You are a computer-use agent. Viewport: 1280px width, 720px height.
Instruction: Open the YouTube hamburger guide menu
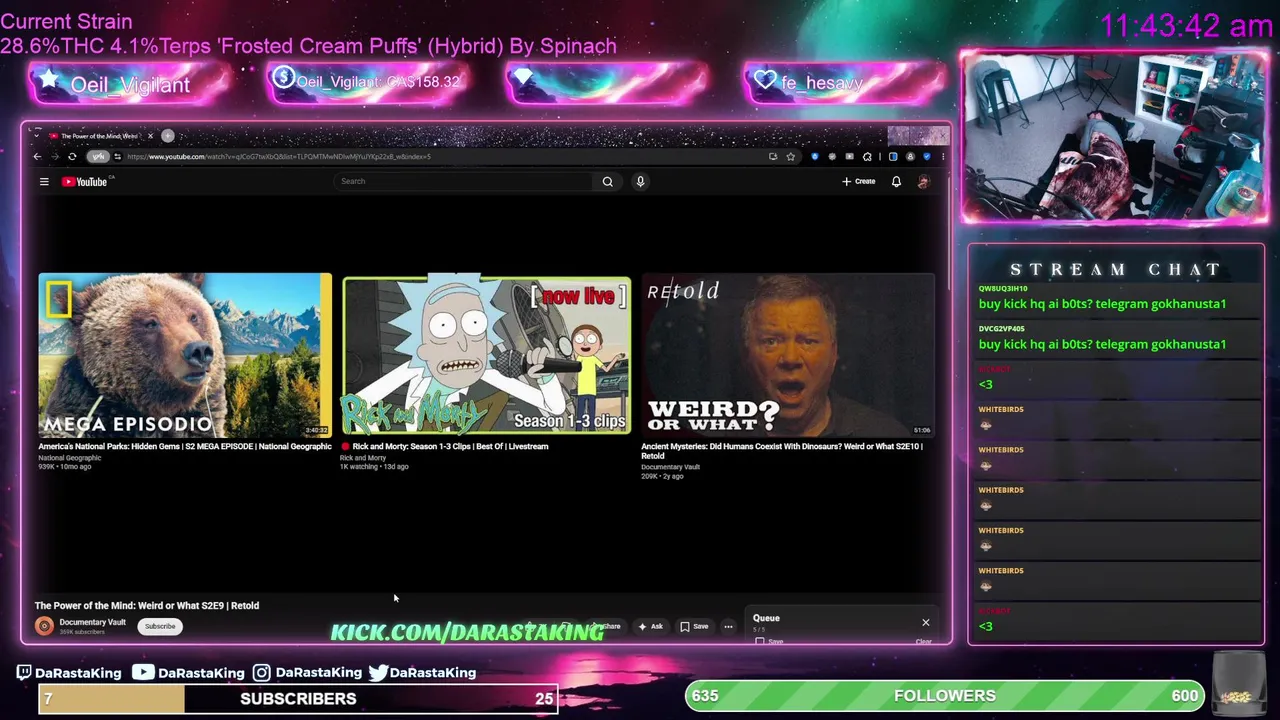(x=44, y=181)
